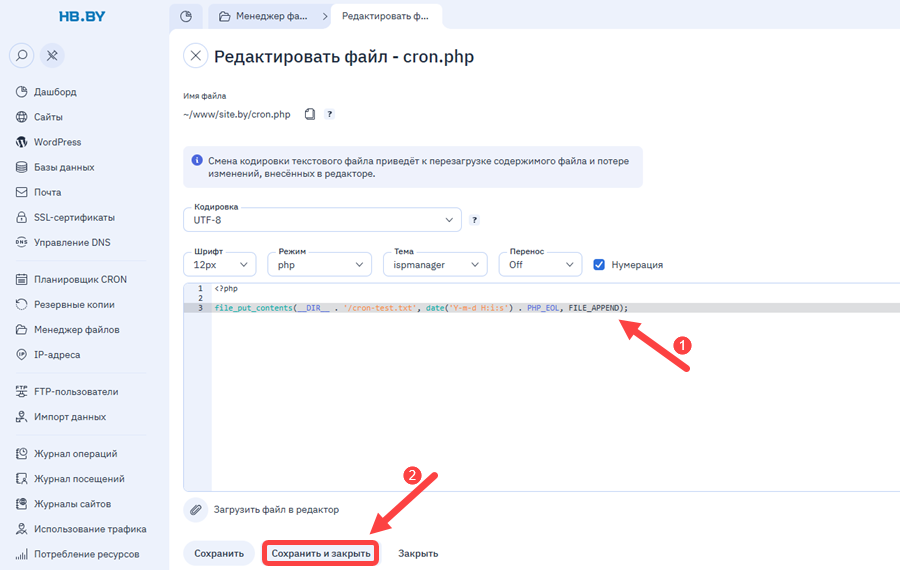This screenshot has height=570, width=900.
Task: Click the sidebar search magnifier icon
Action: coord(21,56)
